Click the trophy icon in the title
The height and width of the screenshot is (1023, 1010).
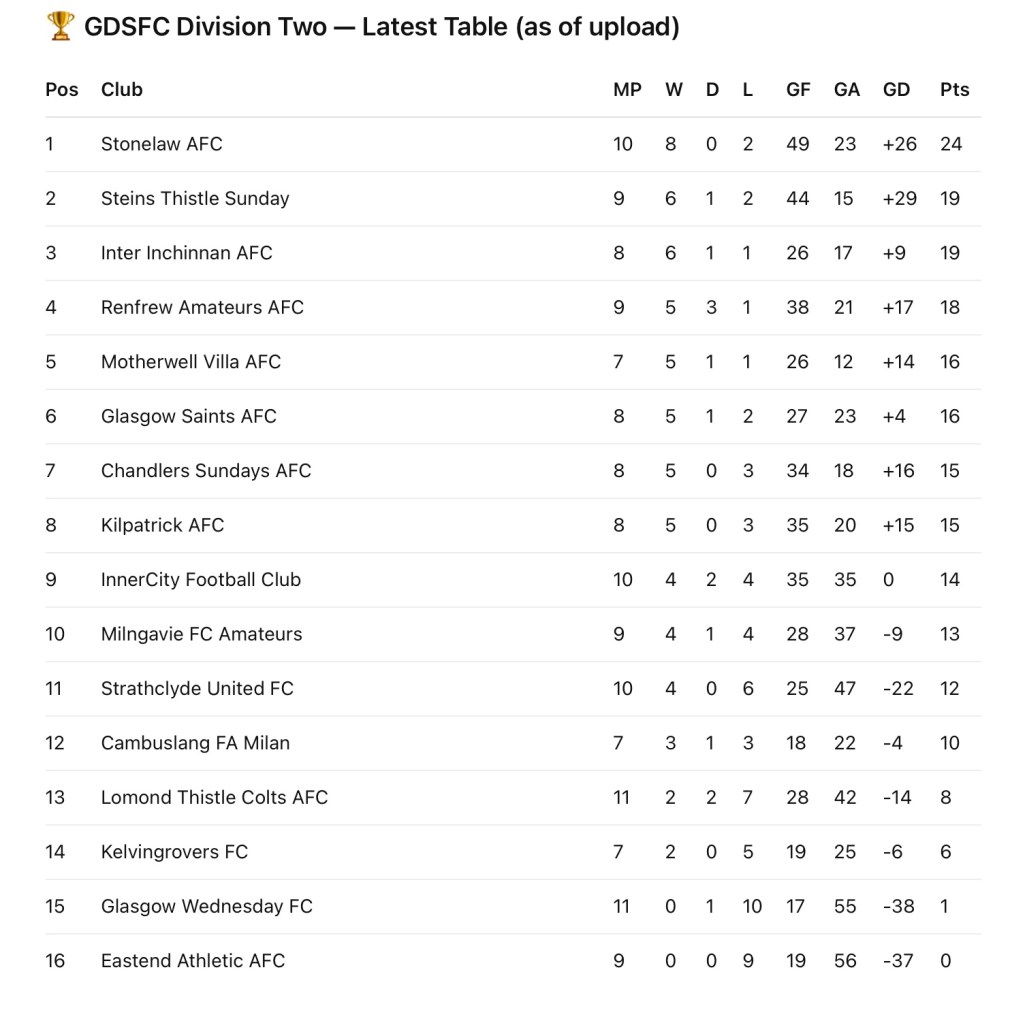[x=60, y=28]
